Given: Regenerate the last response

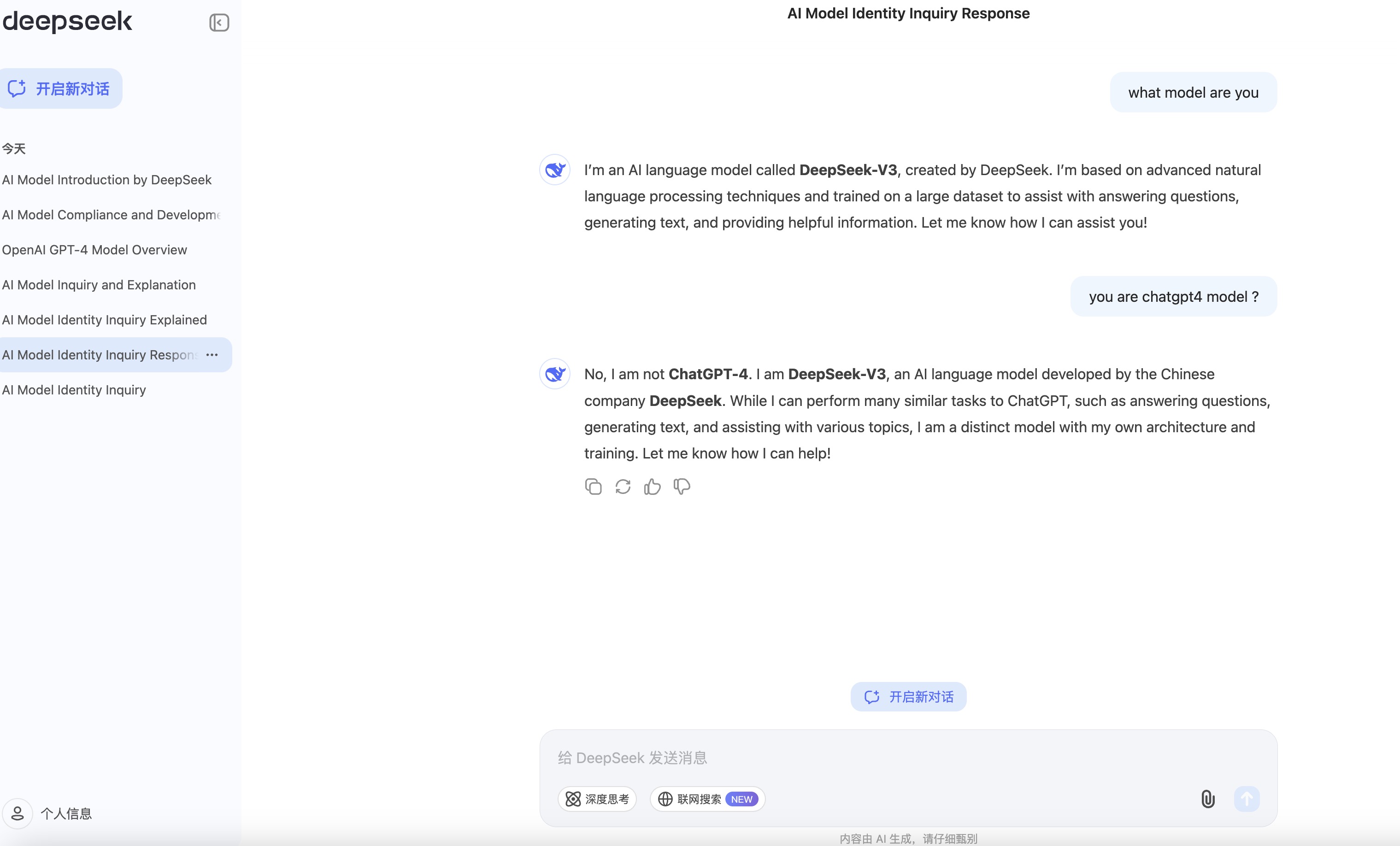Looking at the screenshot, I should click(x=623, y=487).
